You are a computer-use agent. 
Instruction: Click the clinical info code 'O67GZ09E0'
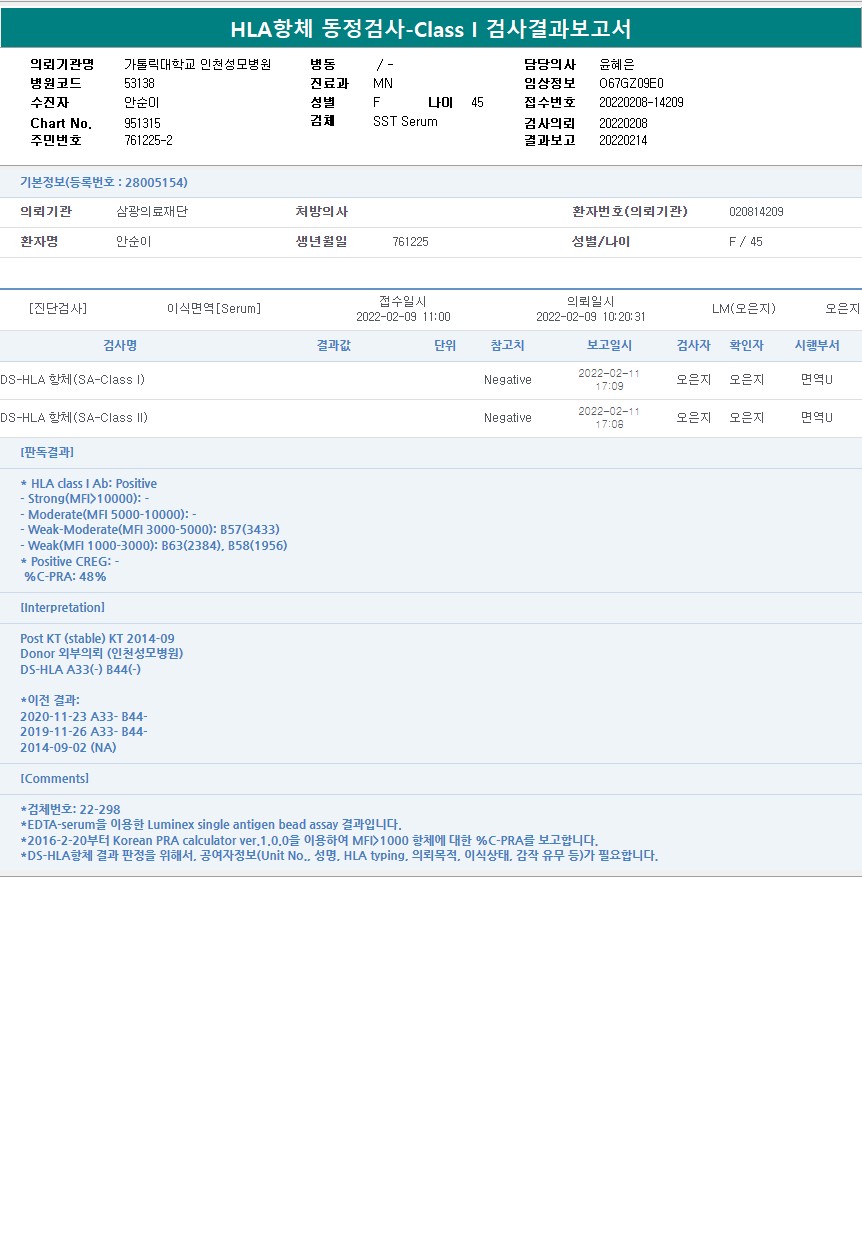pyautogui.click(x=631, y=83)
